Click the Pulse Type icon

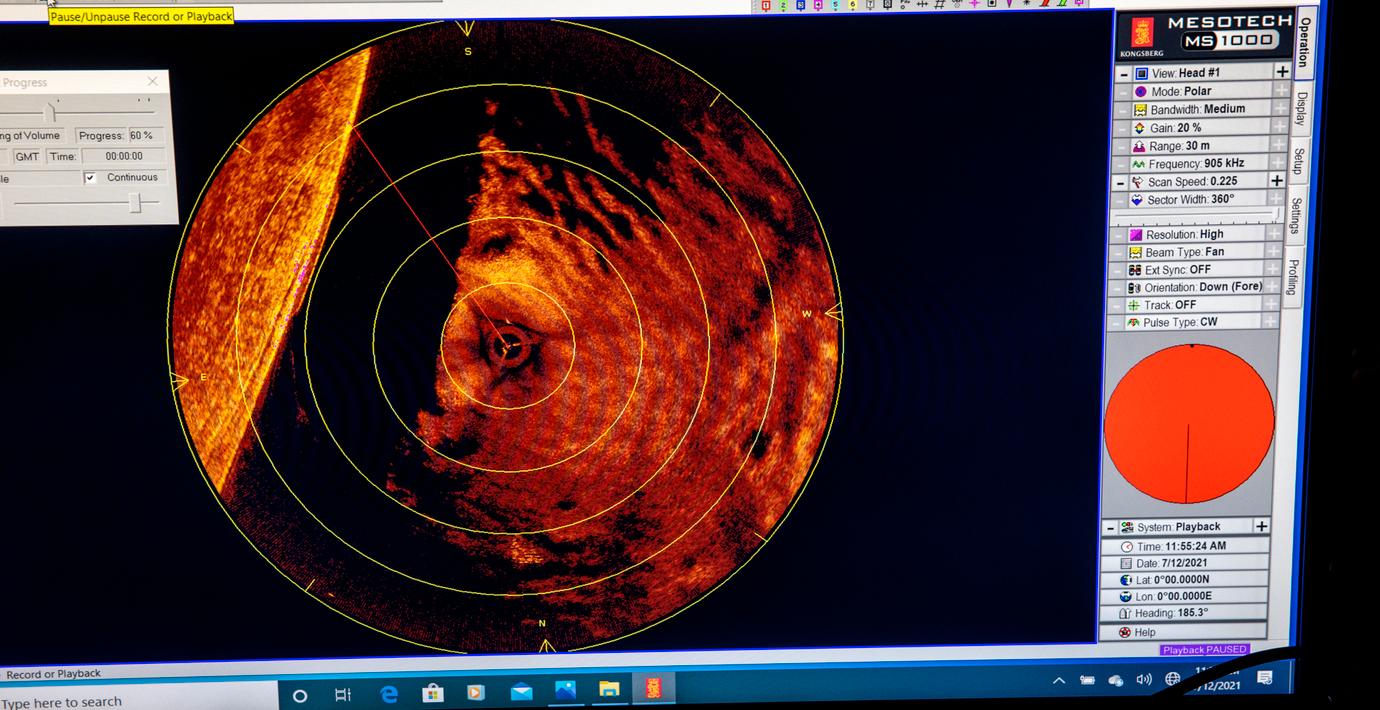point(1133,323)
